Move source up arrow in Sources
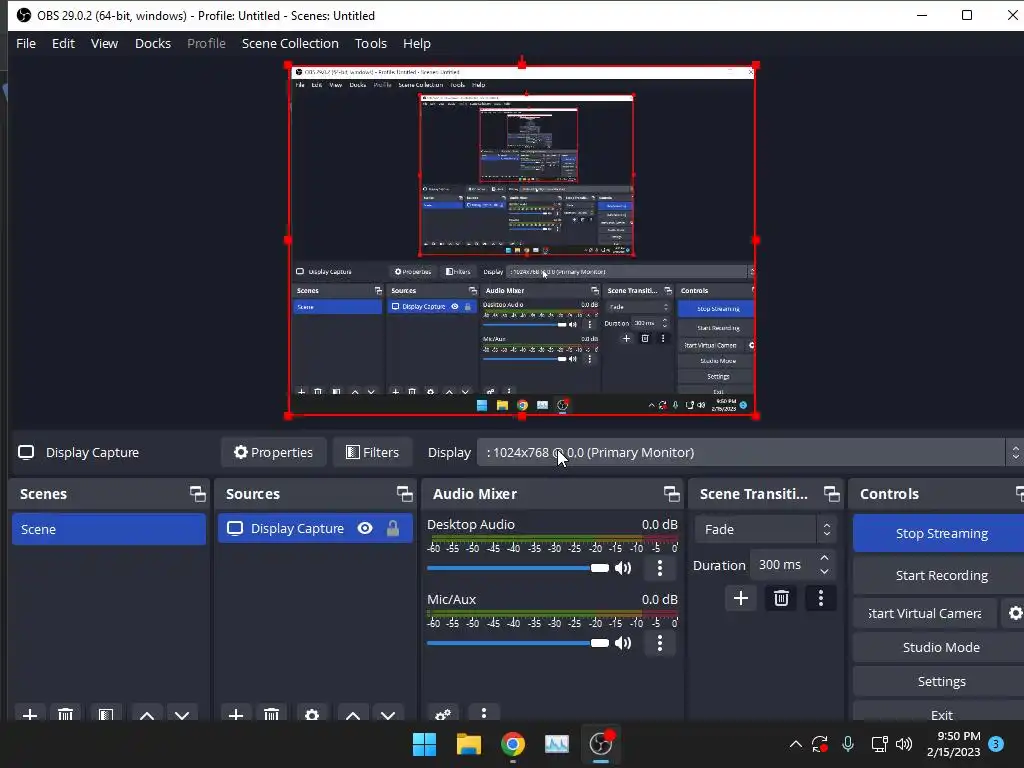 tap(353, 714)
